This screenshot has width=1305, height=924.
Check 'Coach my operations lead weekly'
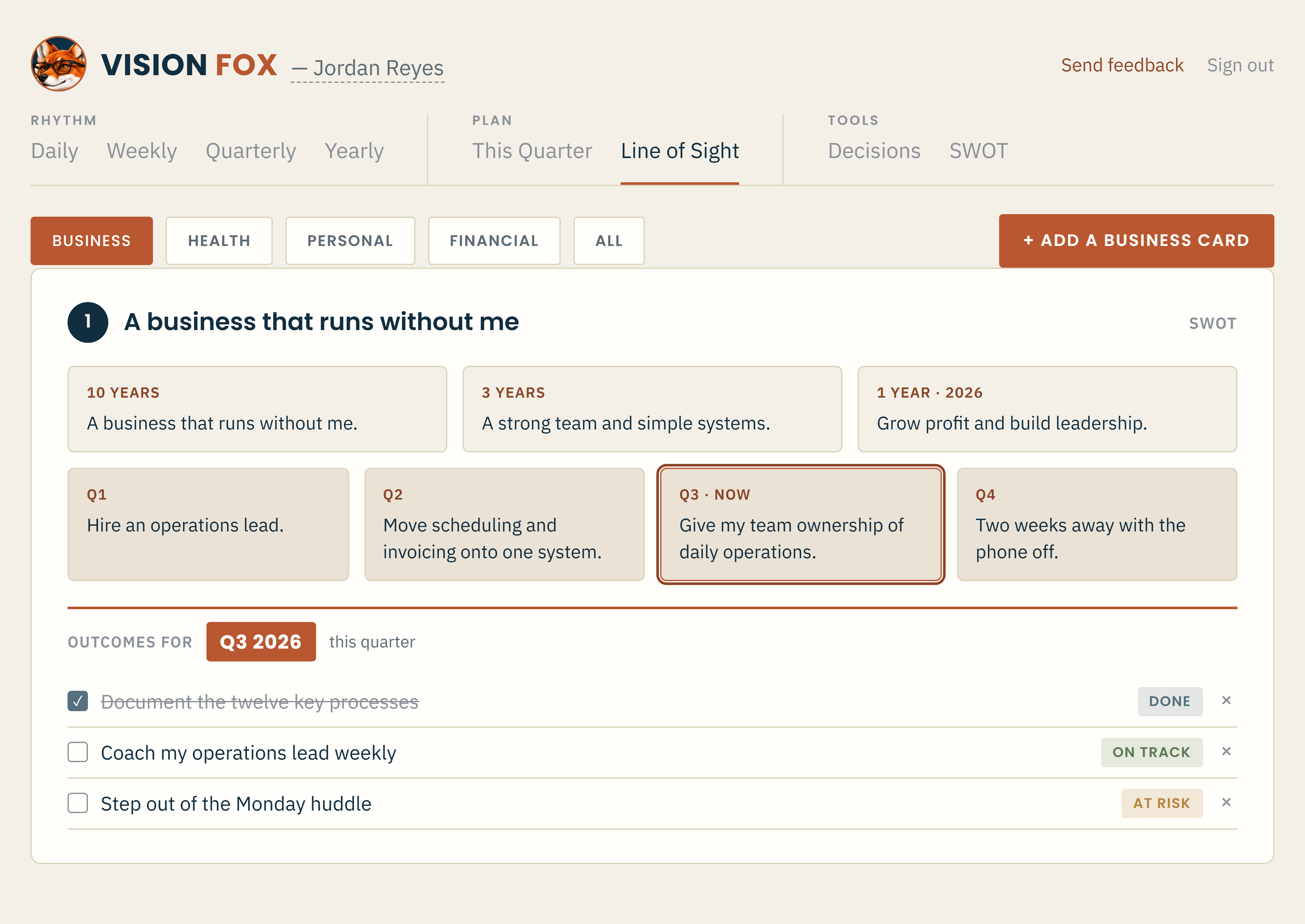pyautogui.click(x=78, y=752)
